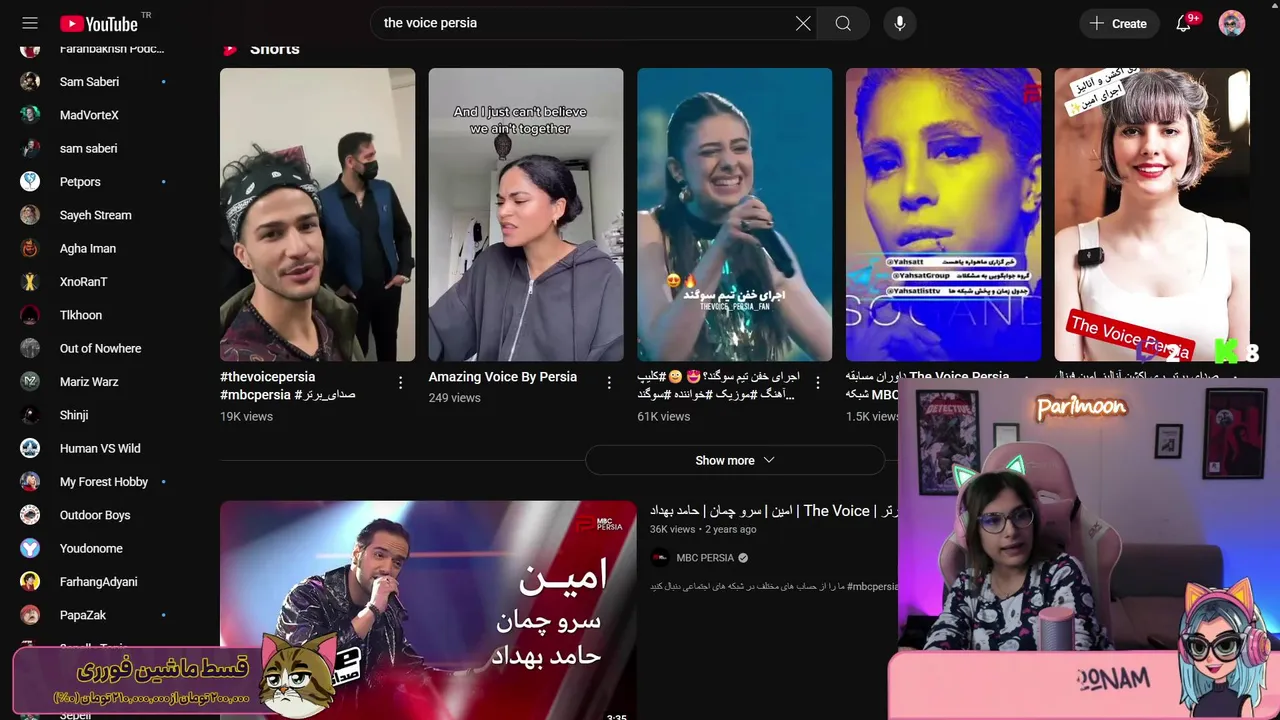Image resolution: width=1280 pixels, height=720 pixels.
Task: Clear the search query text
Action: click(x=803, y=23)
